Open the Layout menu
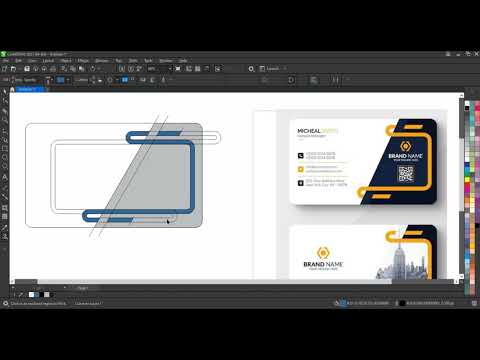Image resolution: width=480 pixels, height=360 pixels. tap(48, 60)
